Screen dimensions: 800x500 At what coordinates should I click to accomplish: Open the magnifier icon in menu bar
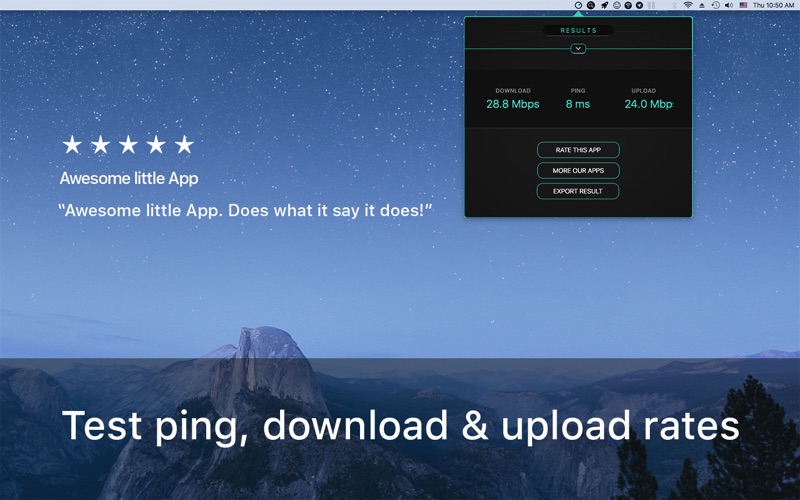pos(591,5)
